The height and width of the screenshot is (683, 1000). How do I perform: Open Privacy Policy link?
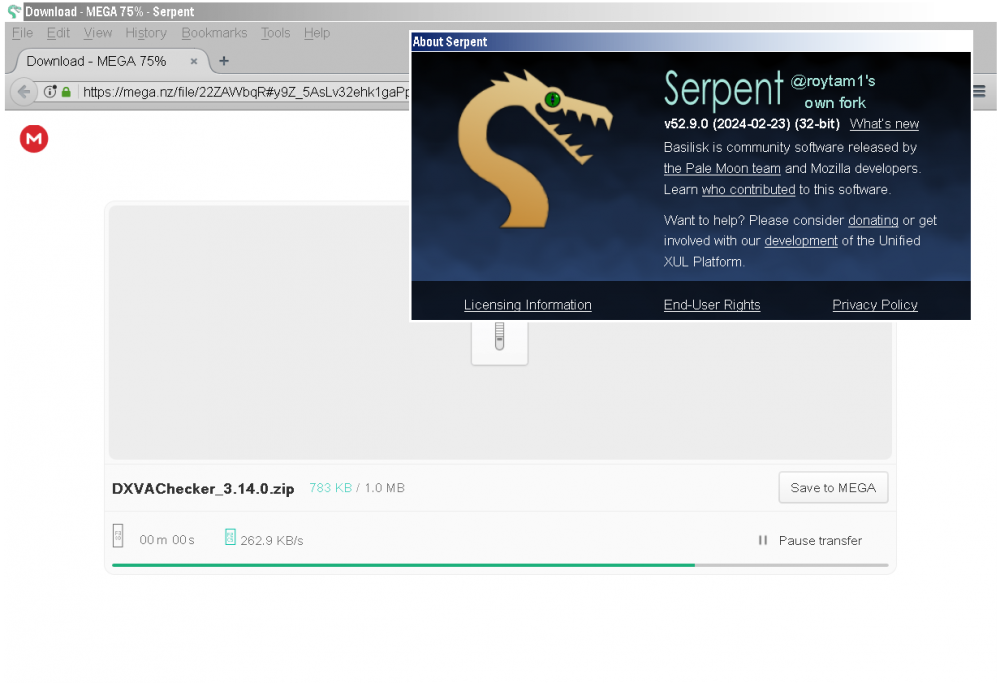[x=875, y=305]
